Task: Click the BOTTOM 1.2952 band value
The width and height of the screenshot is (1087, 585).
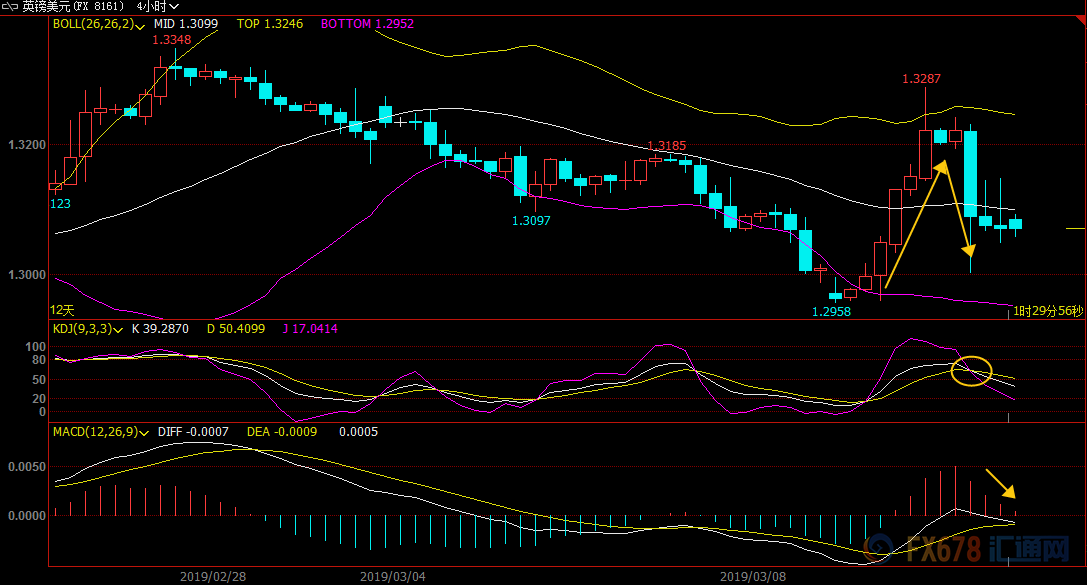Action: pos(367,24)
